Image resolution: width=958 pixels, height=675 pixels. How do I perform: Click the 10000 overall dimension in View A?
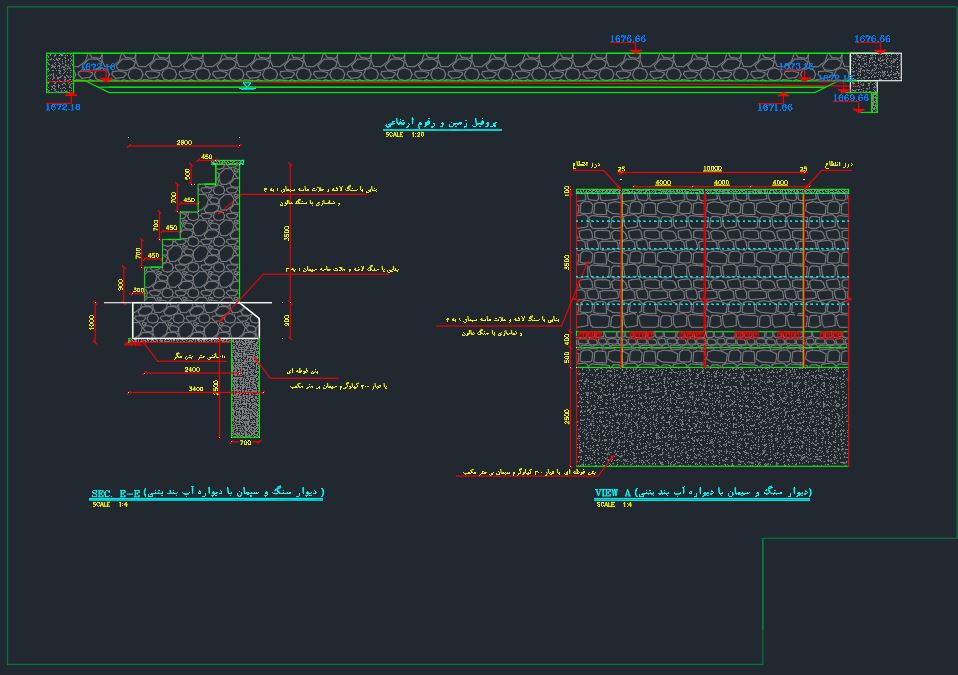(x=712, y=169)
